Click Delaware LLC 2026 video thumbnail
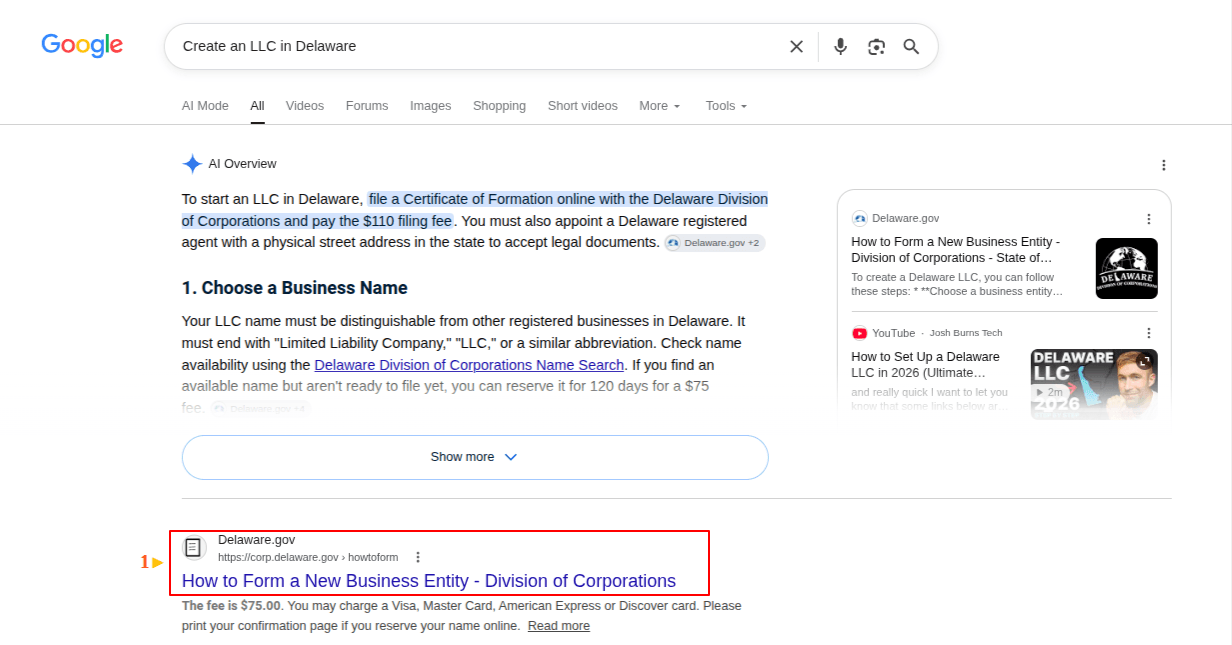 point(1094,384)
